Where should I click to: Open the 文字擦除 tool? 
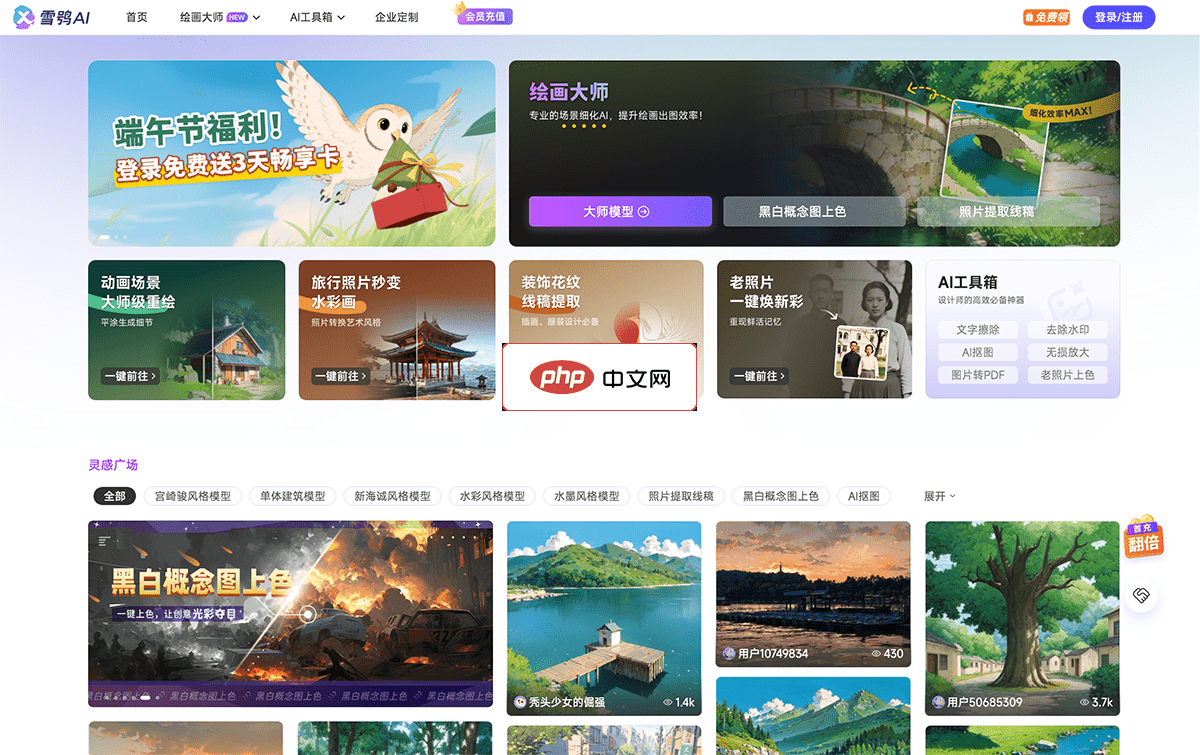(978, 330)
